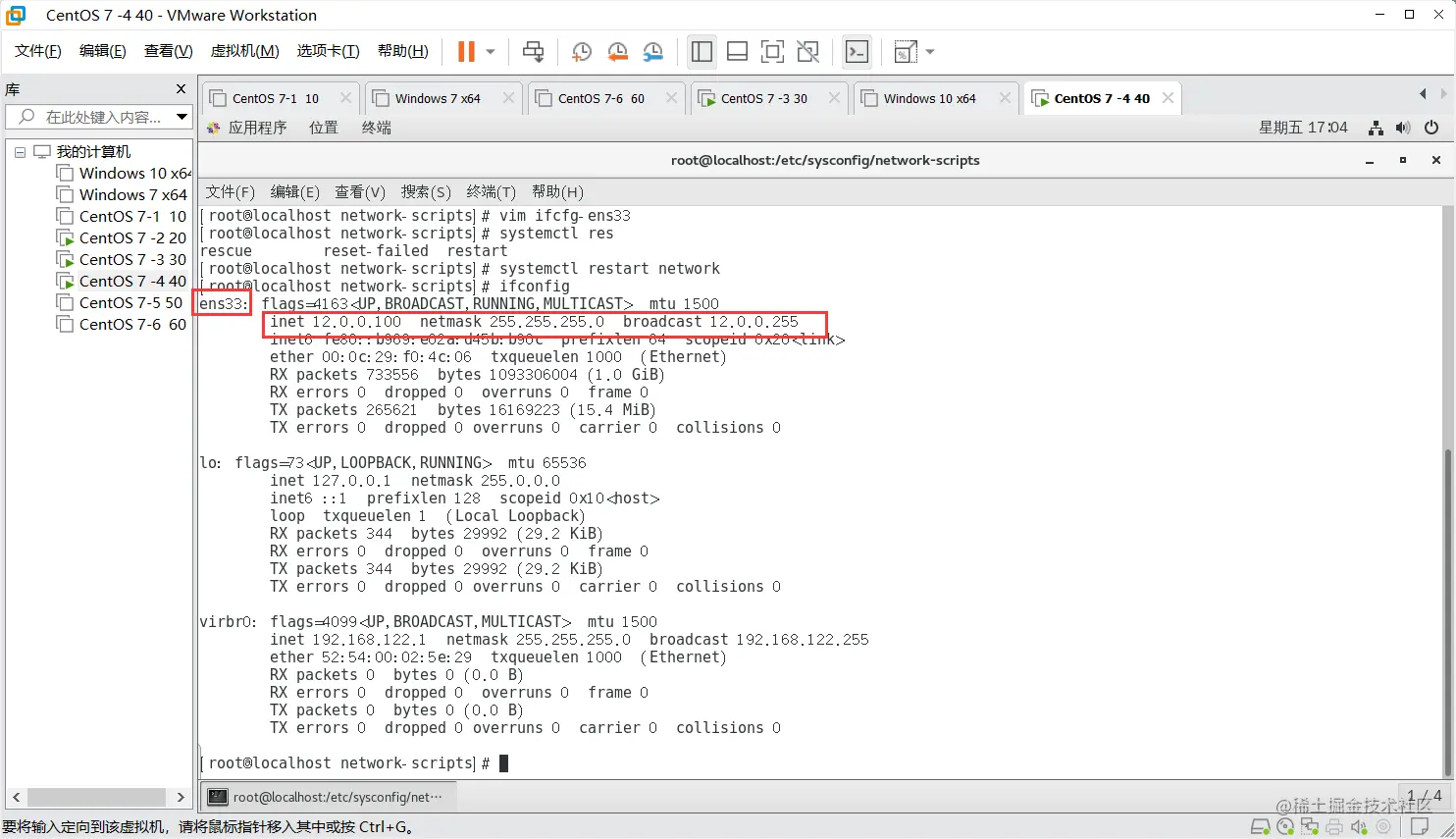The image size is (1456, 839).
Task: Open the 选项卡(T) menu
Action: tap(328, 51)
